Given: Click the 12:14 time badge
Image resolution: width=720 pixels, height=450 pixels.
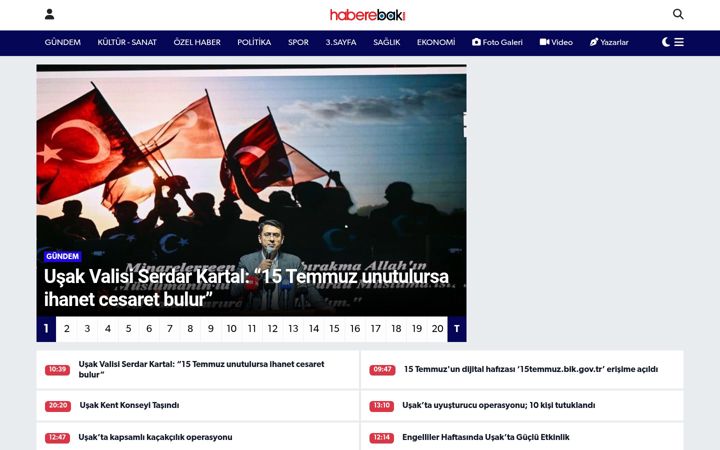Looking at the screenshot, I should point(382,438).
